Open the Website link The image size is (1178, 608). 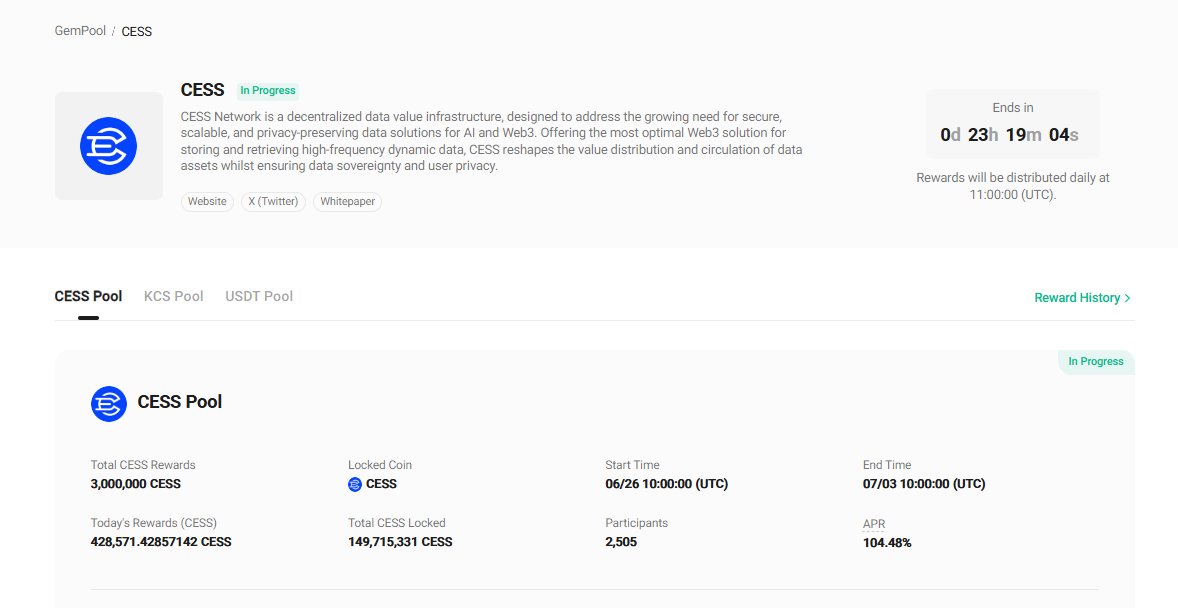click(207, 201)
